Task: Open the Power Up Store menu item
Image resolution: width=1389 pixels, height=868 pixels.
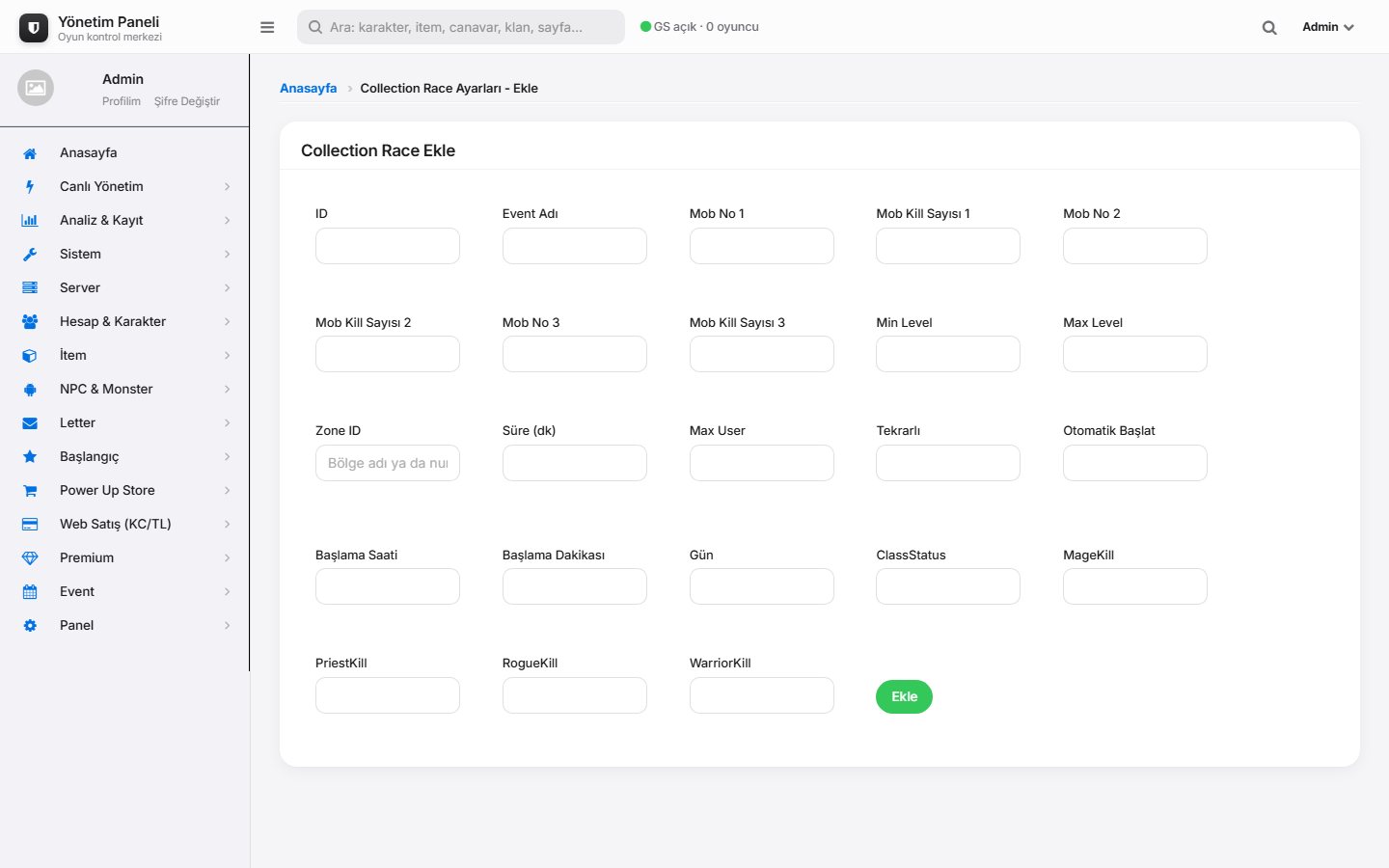Action: (124, 490)
